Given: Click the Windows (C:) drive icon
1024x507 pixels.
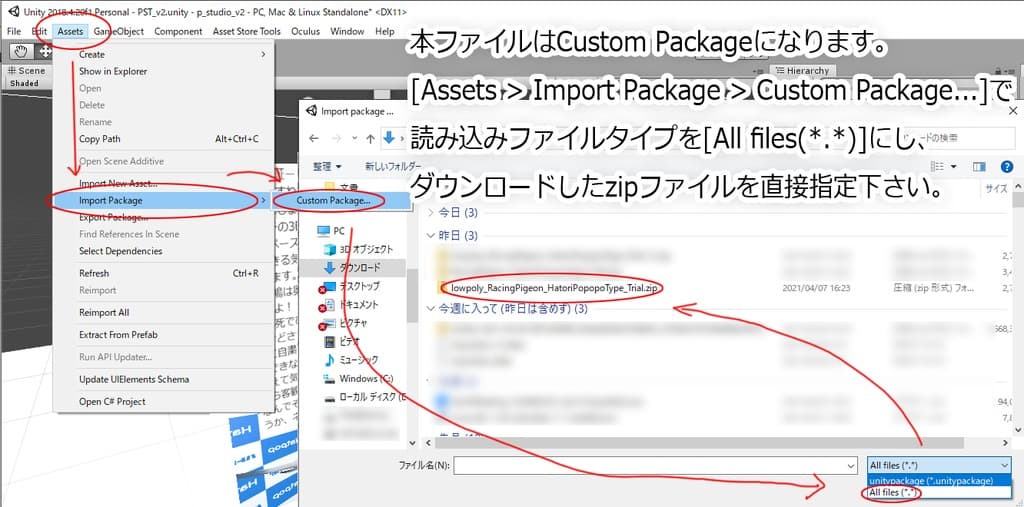Looking at the screenshot, I should click(330, 378).
